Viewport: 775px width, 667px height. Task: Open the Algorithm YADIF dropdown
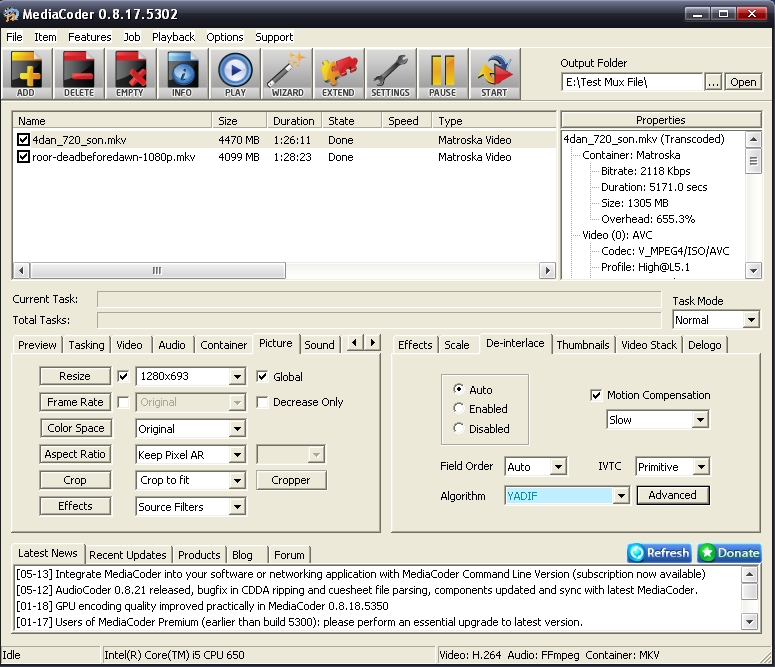pos(620,495)
